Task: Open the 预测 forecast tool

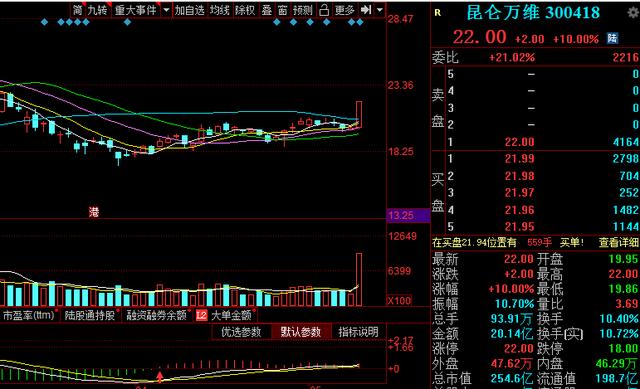Action: pyautogui.click(x=302, y=10)
